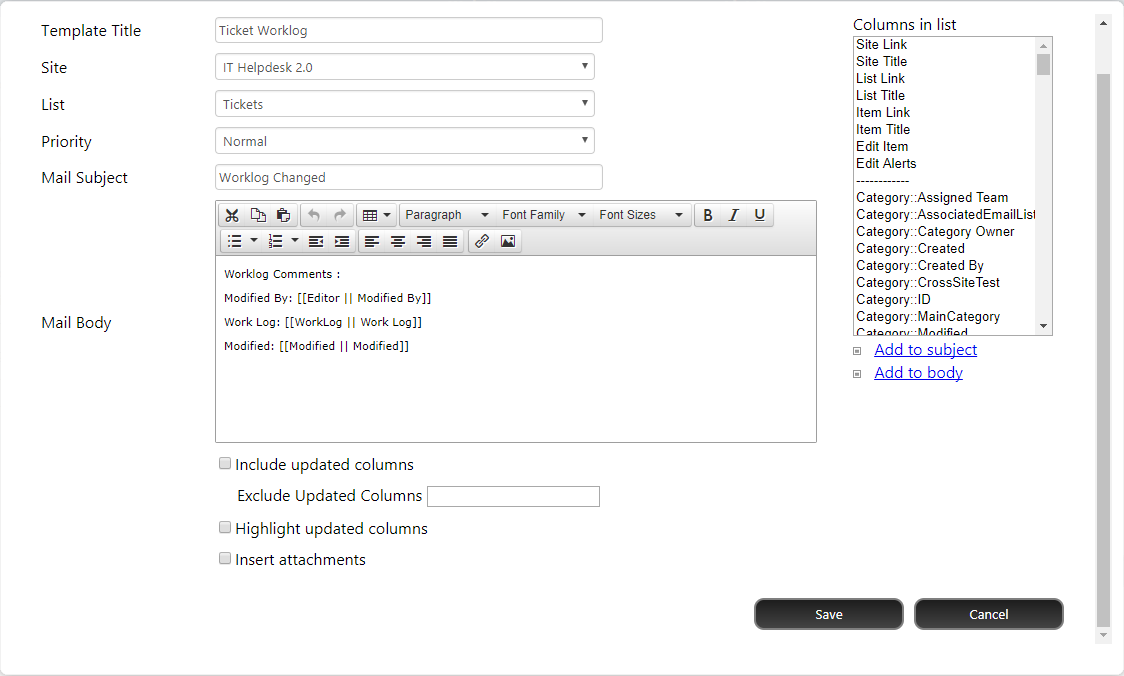
Task: Select Item Title in the columns list
Action: 883,129
